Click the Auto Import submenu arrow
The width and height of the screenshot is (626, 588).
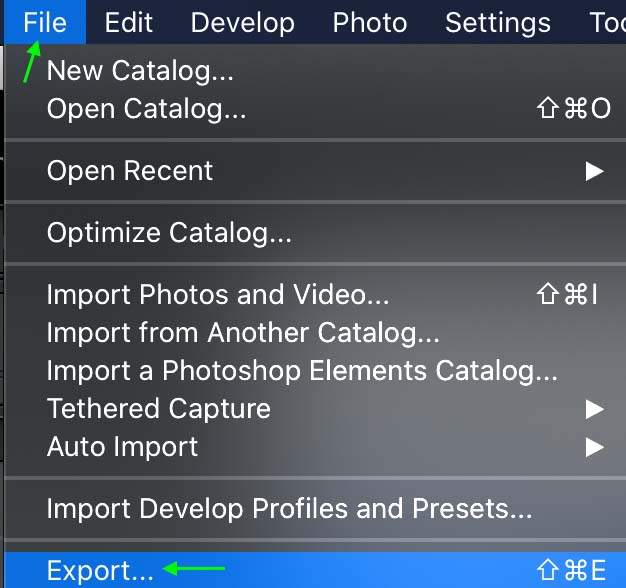594,447
